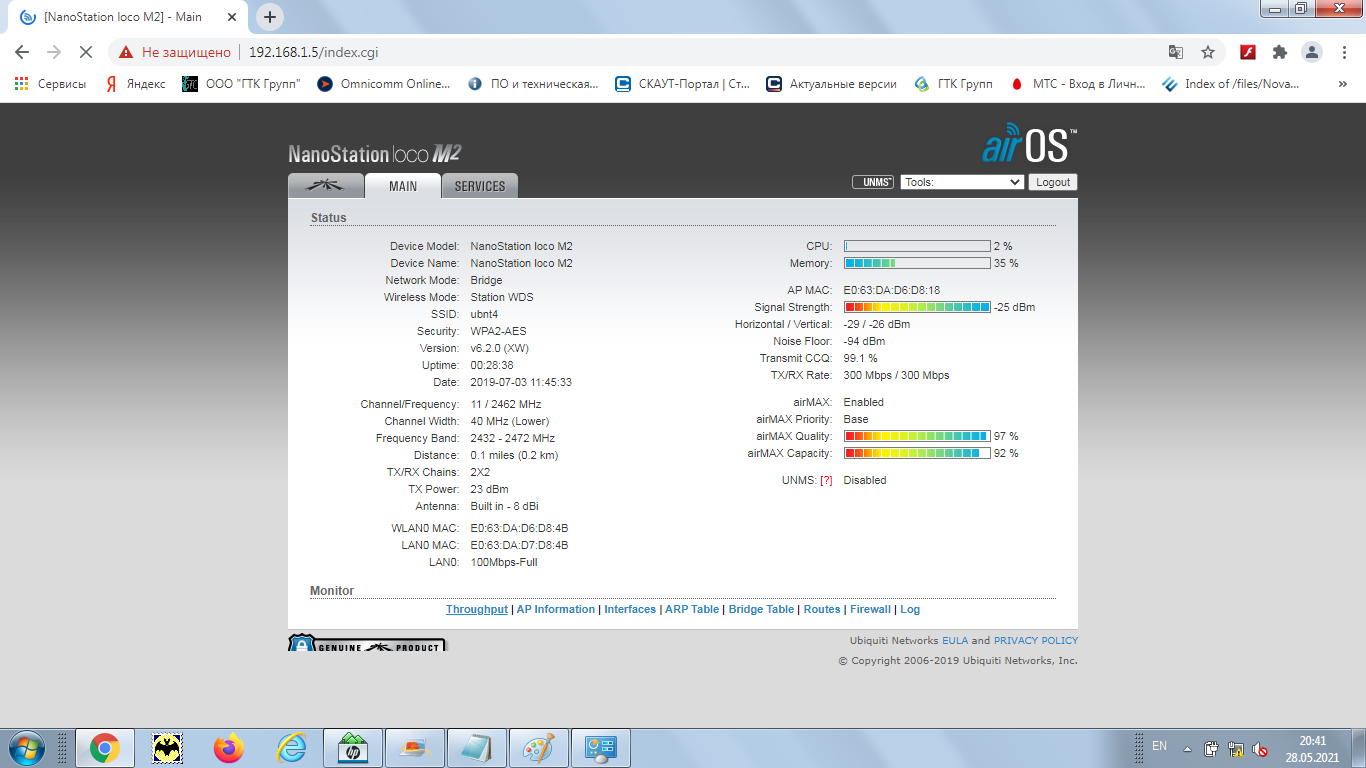Open the HP app in taskbar
The width and height of the screenshot is (1366, 768).
click(x=353, y=748)
